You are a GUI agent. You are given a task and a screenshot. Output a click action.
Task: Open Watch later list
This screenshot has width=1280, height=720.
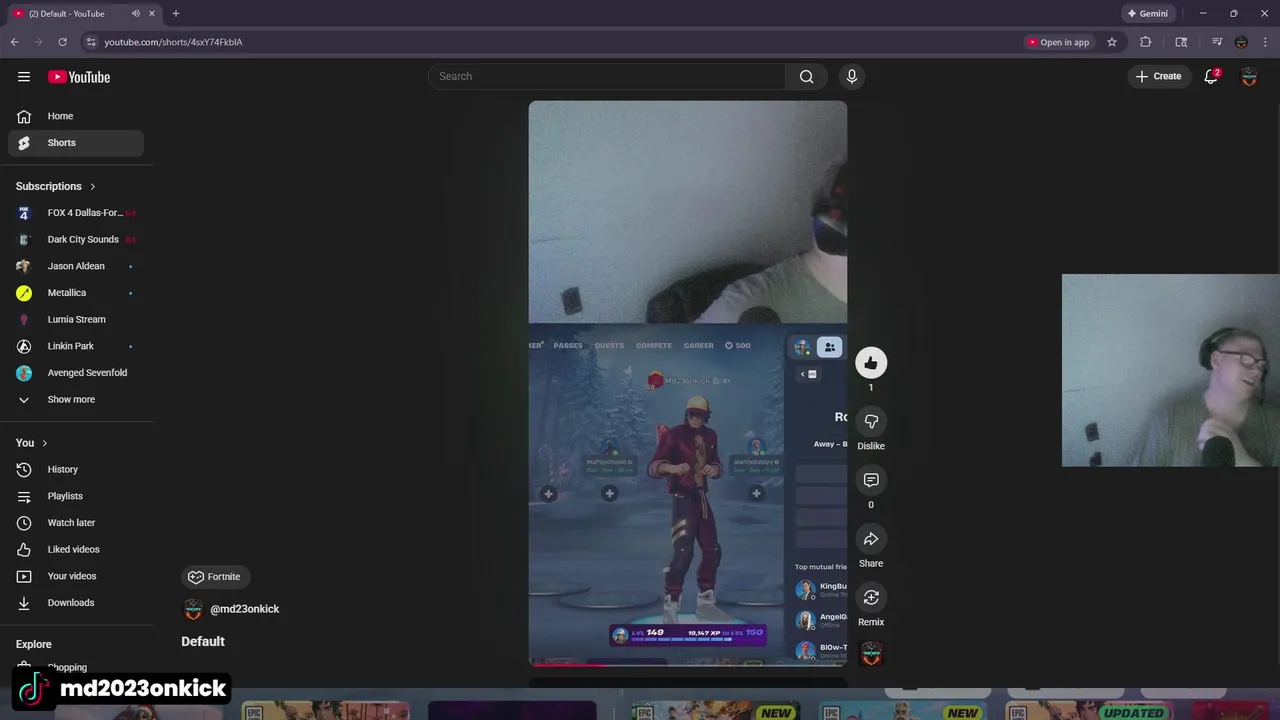[x=76, y=523]
